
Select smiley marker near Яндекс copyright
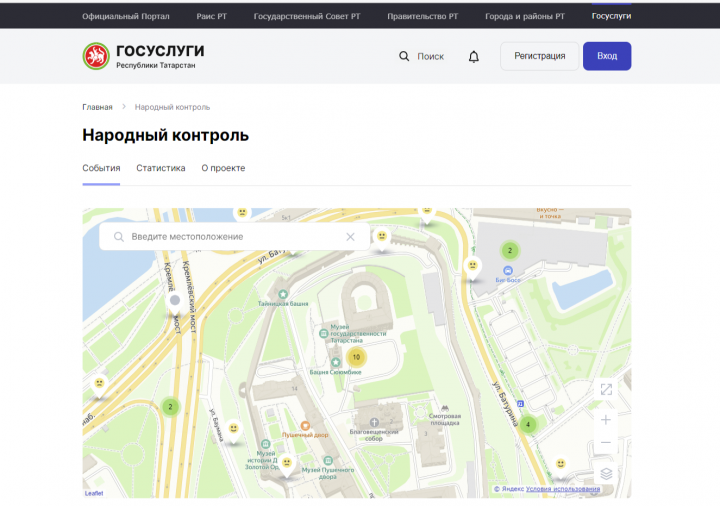(561, 466)
